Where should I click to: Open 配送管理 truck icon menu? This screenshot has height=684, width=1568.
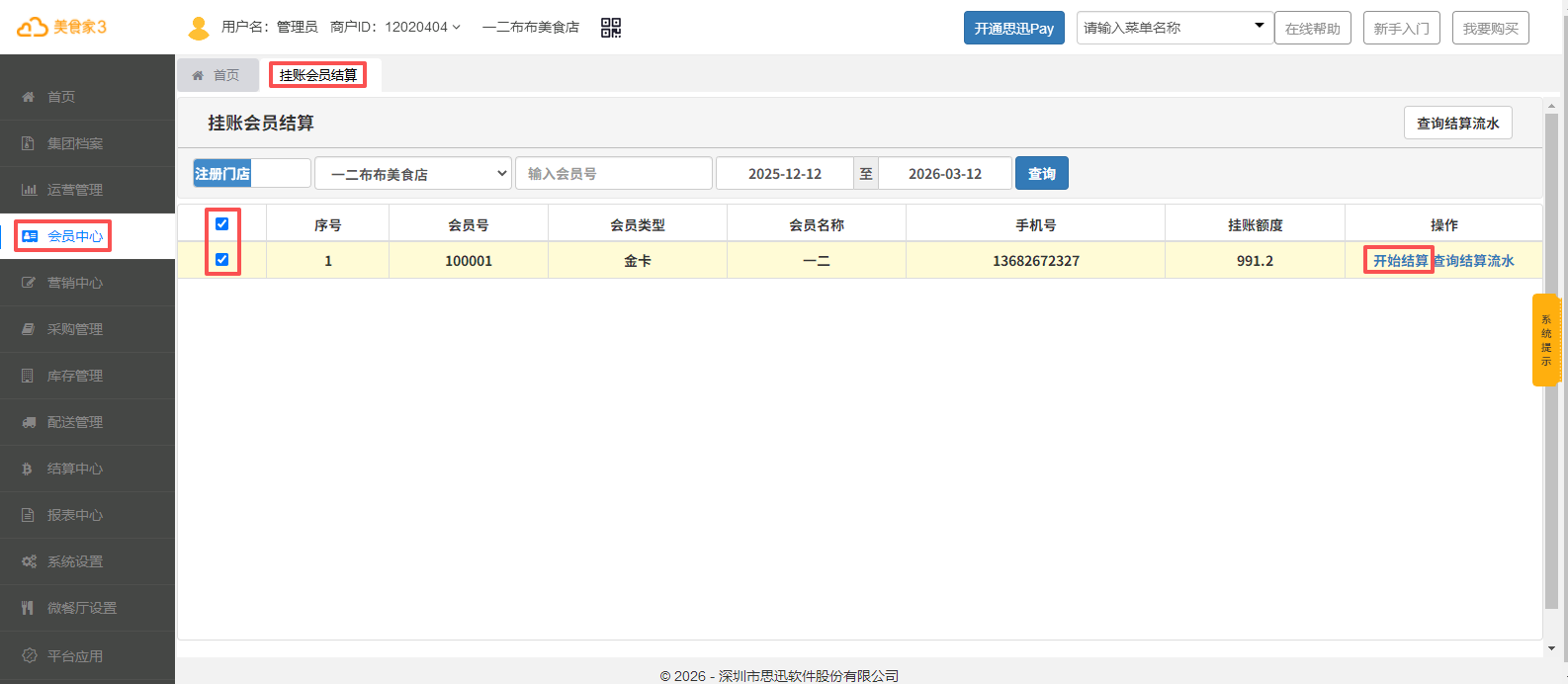75,422
